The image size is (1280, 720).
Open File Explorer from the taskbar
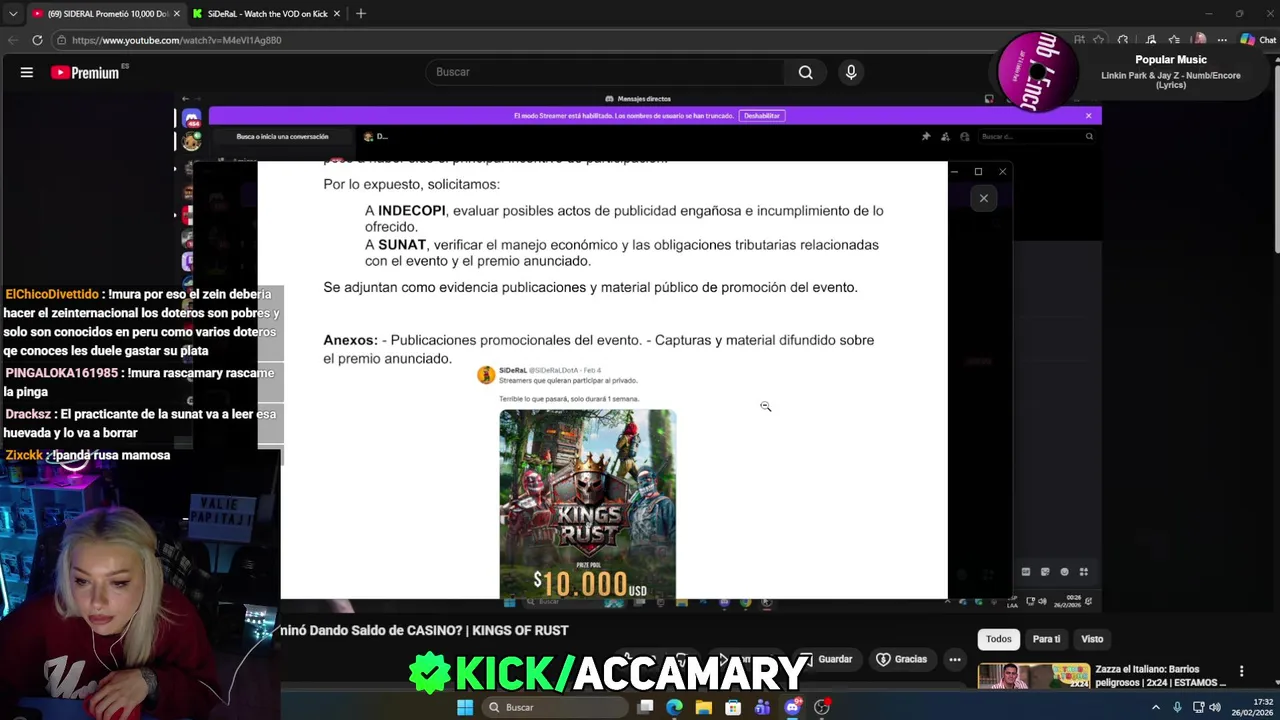[704, 707]
